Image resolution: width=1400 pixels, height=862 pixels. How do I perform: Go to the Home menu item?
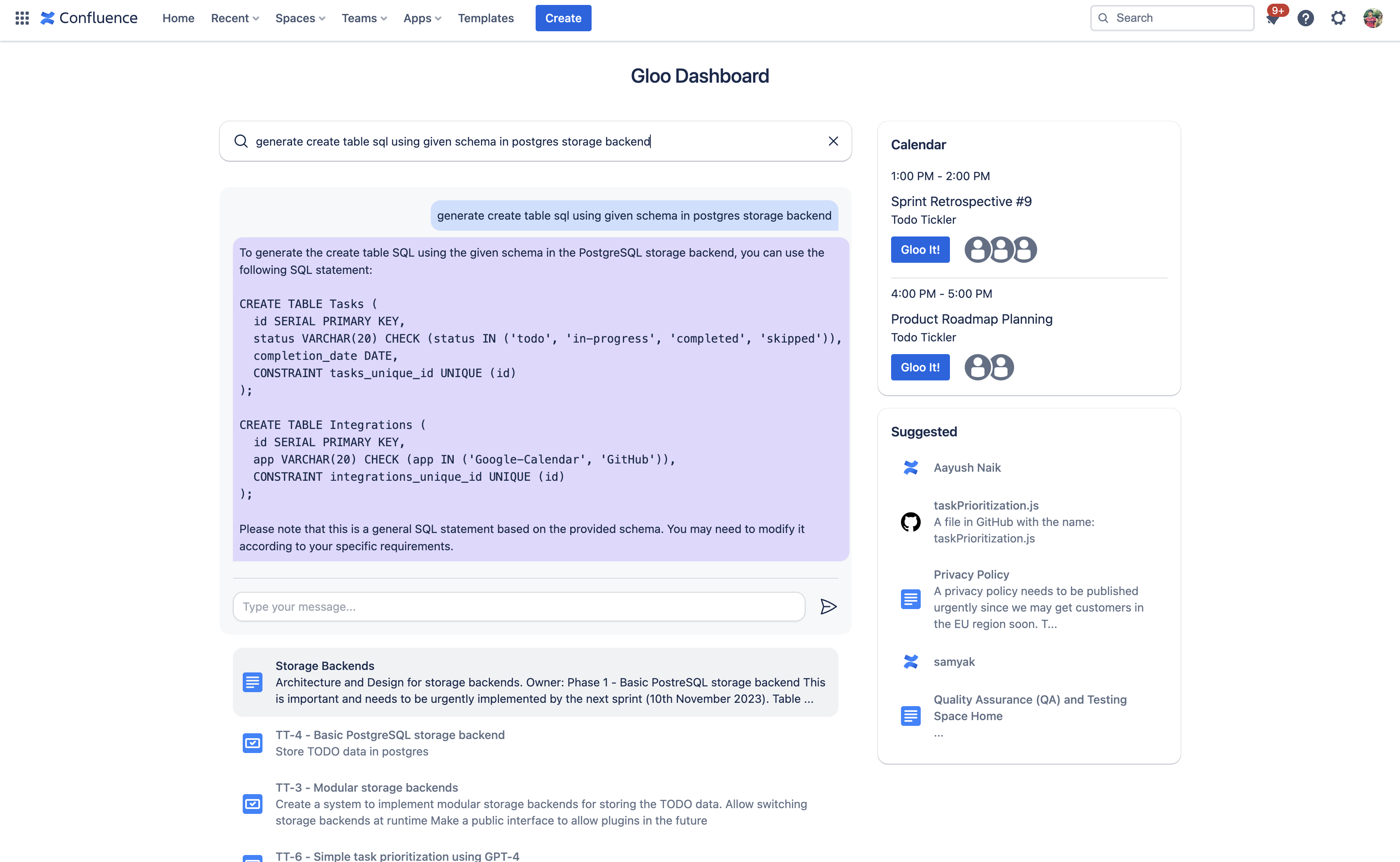[x=178, y=18]
